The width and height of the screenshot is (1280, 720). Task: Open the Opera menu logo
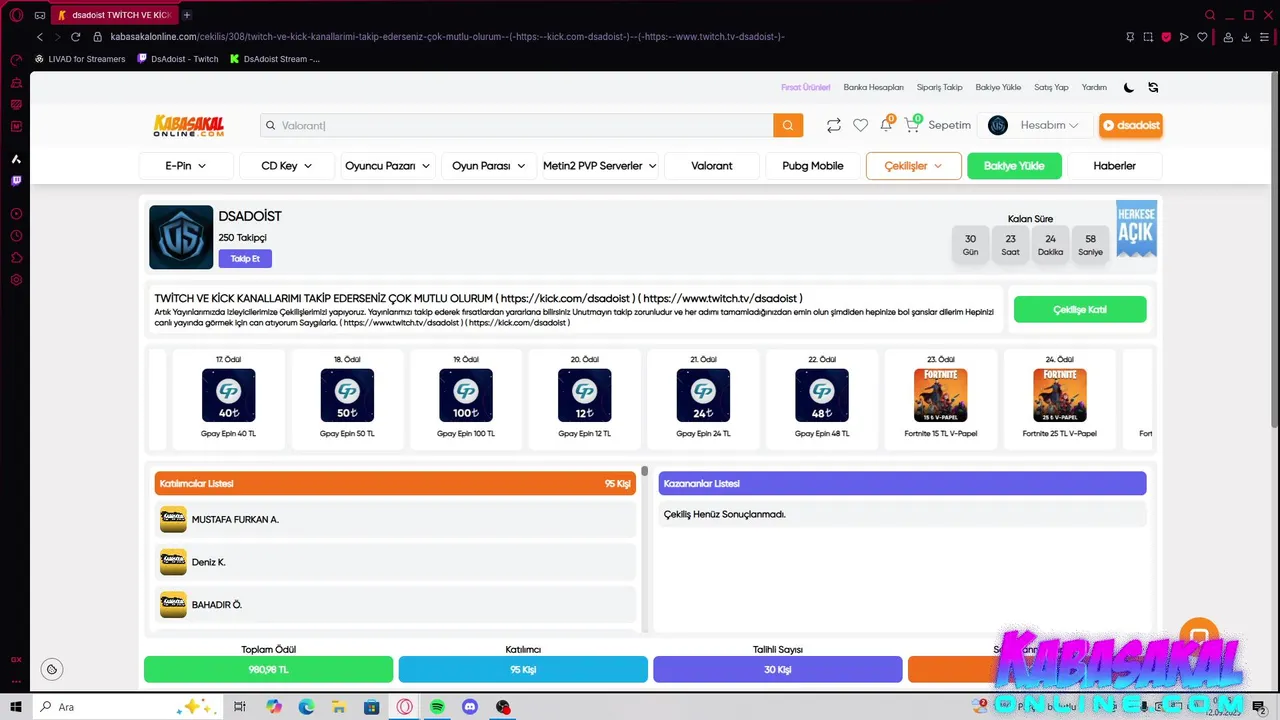point(16,15)
